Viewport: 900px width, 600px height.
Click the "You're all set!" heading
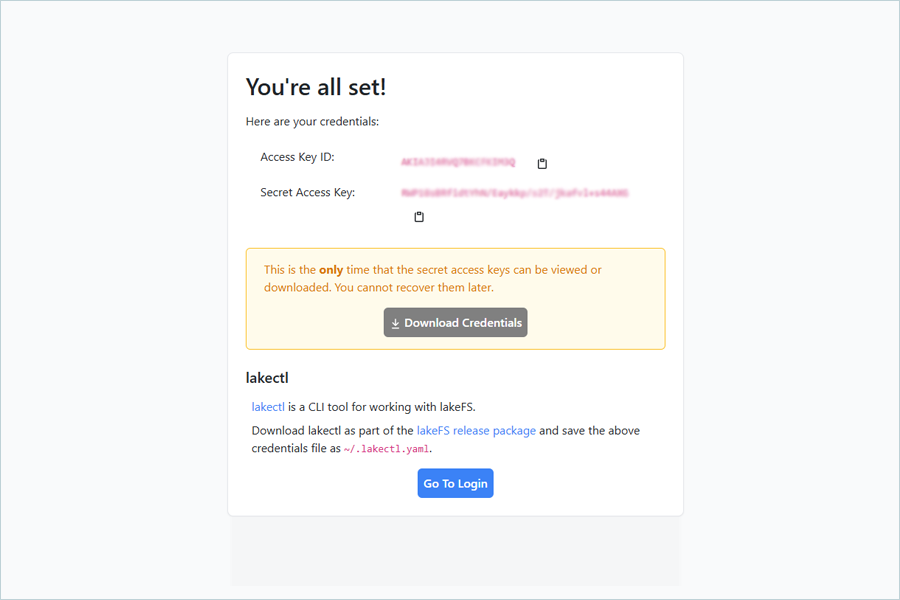pos(316,87)
